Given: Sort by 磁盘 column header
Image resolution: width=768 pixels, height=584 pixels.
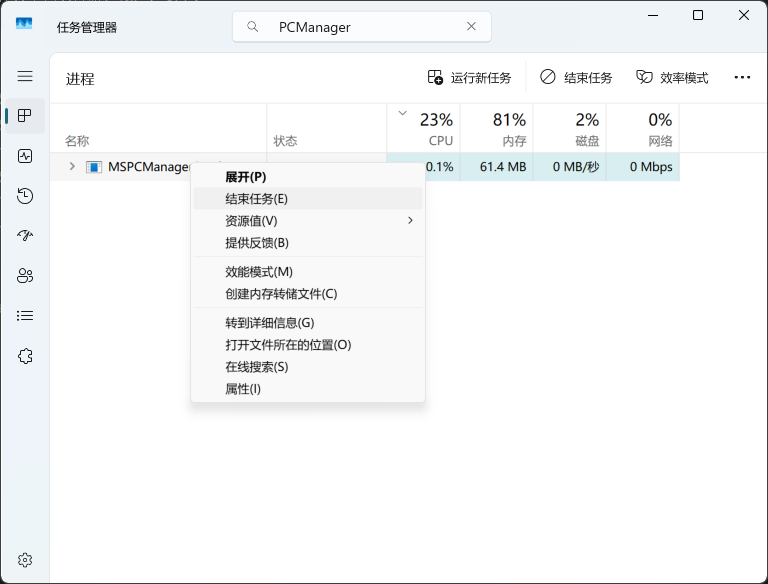Looking at the screenshot, I should point(570,128).
